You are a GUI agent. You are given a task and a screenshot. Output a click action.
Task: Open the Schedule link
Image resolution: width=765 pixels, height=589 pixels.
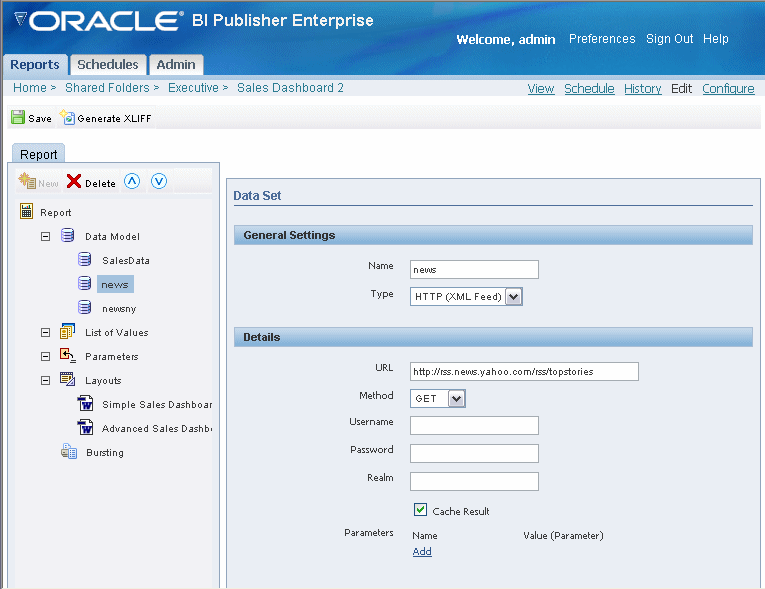(589, 89)
